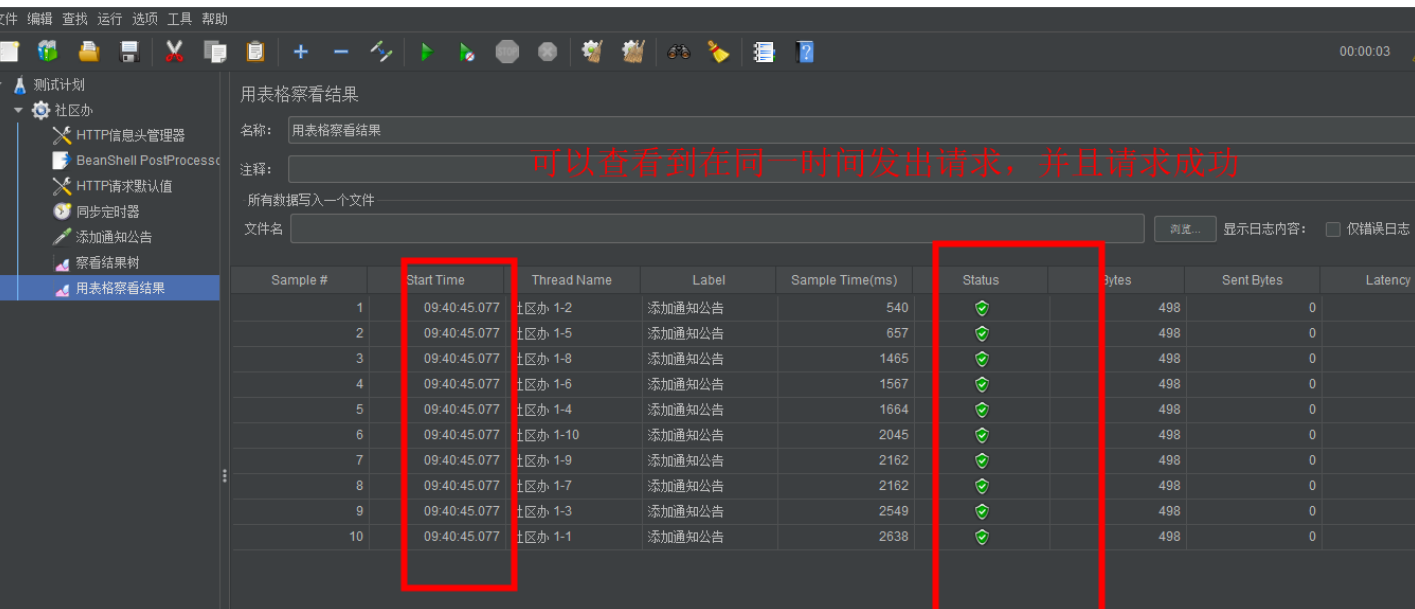Sort by the Start Time column header
The image size is (1415, 609).
[x=436, y=280]
